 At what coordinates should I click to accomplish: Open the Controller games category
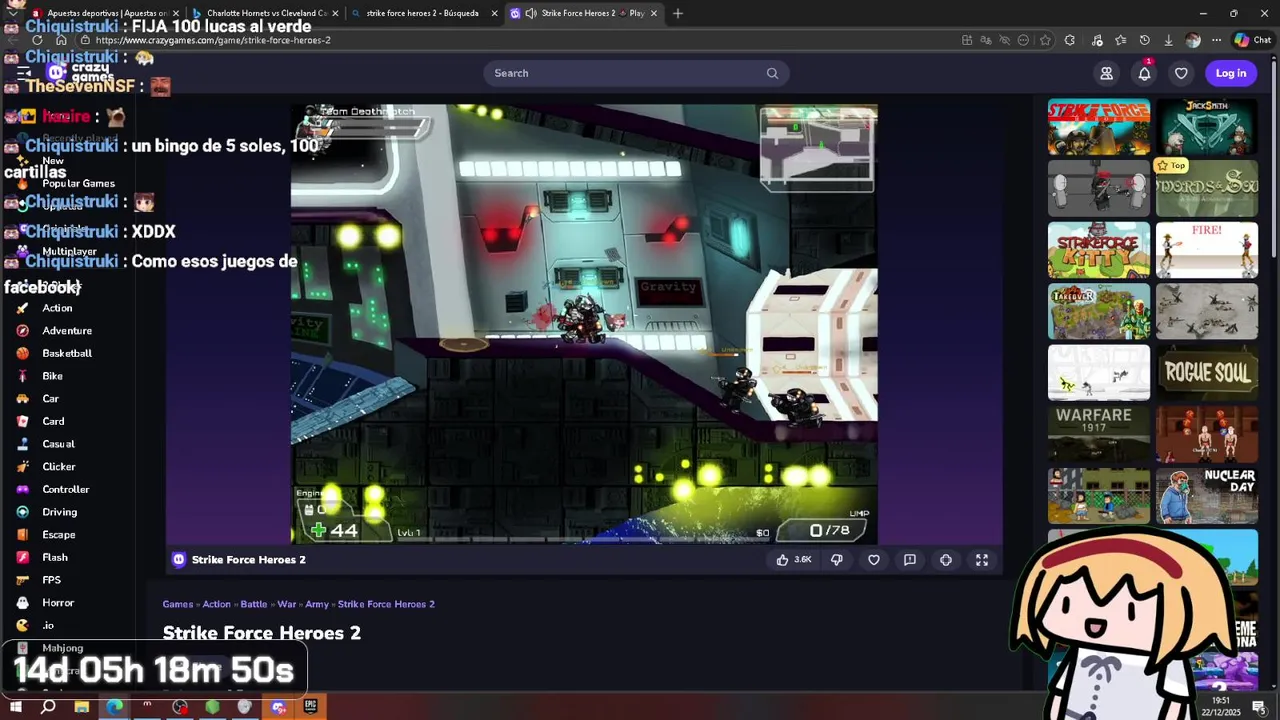pyautogui.click(x=66, y=489)
